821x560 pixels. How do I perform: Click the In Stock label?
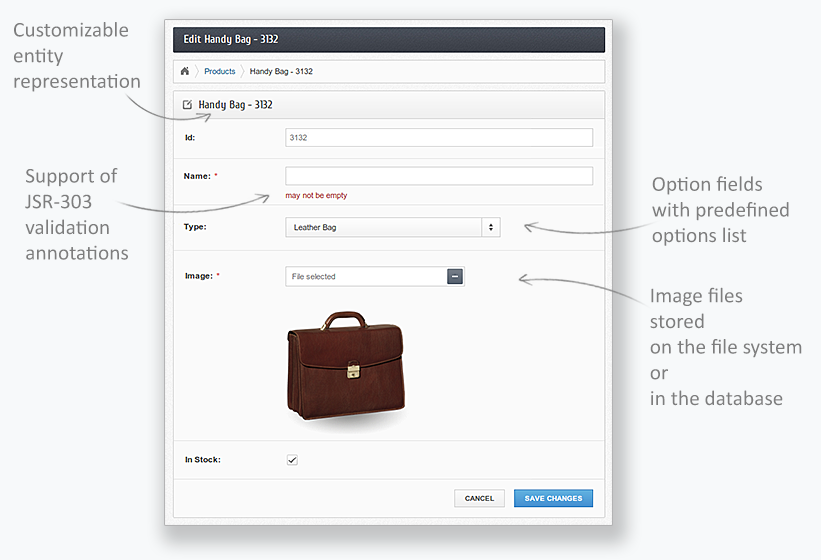point(202,460)
